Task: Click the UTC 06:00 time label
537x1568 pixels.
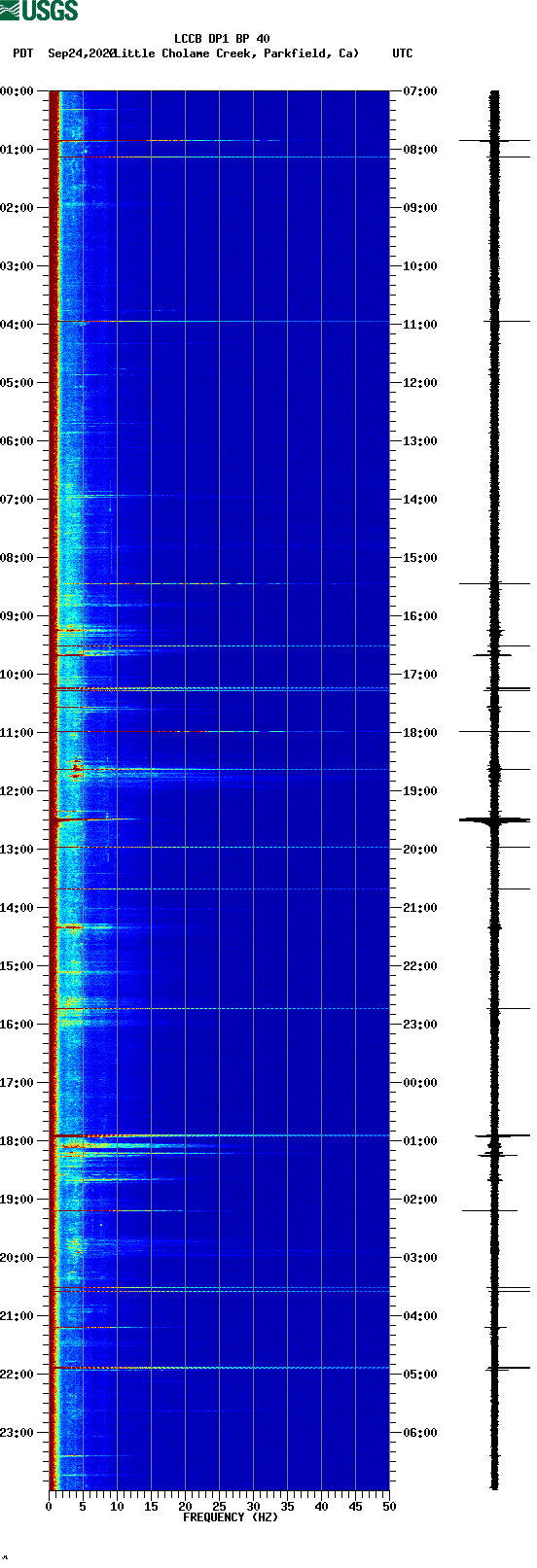Action: [420, 1433]
